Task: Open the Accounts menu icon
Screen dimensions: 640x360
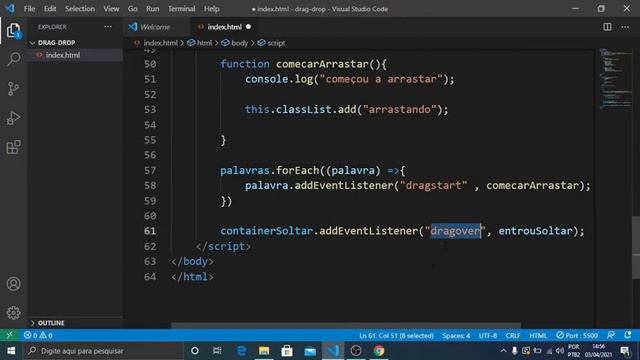Action: pyautogui.click(x=13, y=284)
